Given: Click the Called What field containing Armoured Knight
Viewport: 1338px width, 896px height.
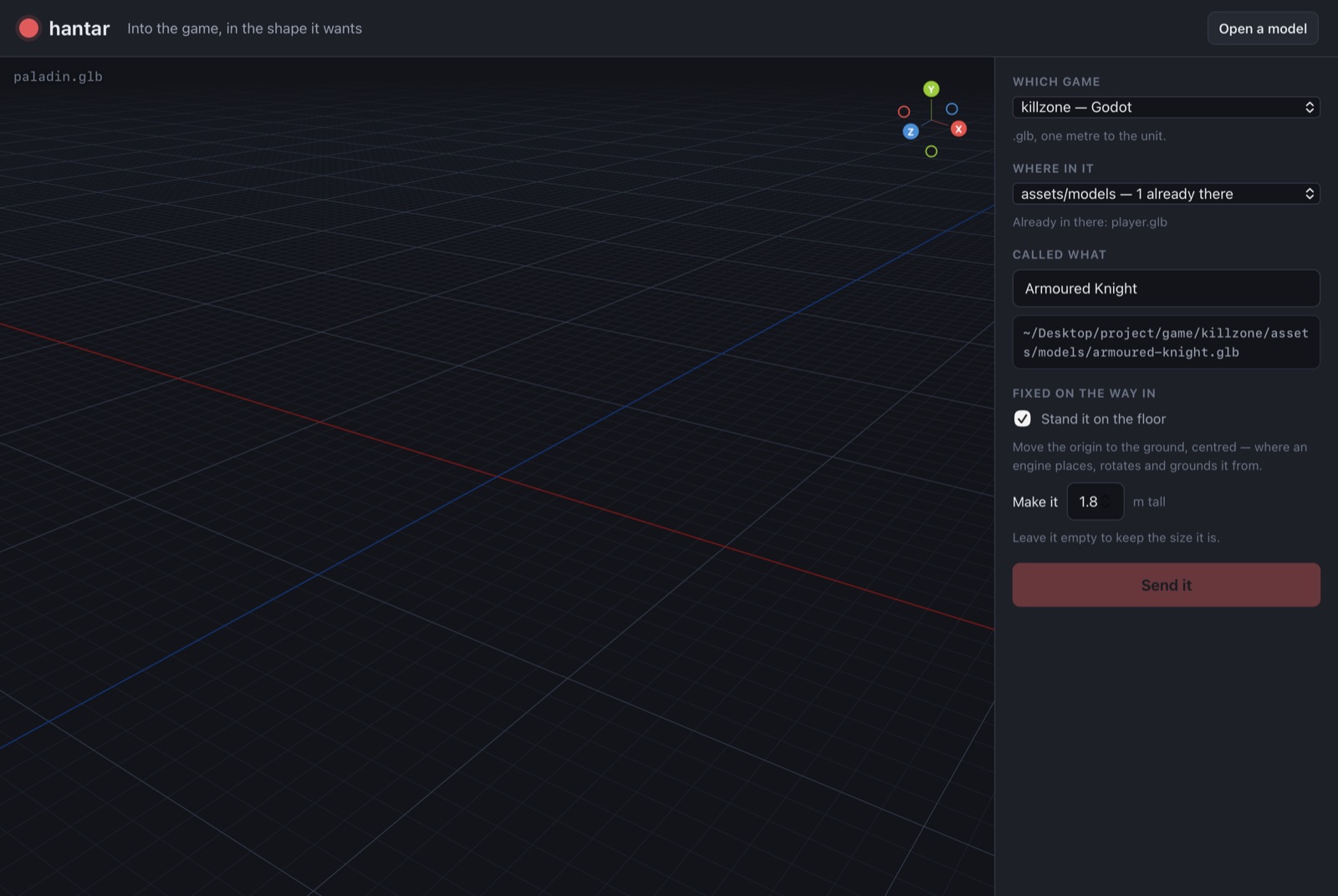Looking at the screenshot, I should (x=1166, y=288).
